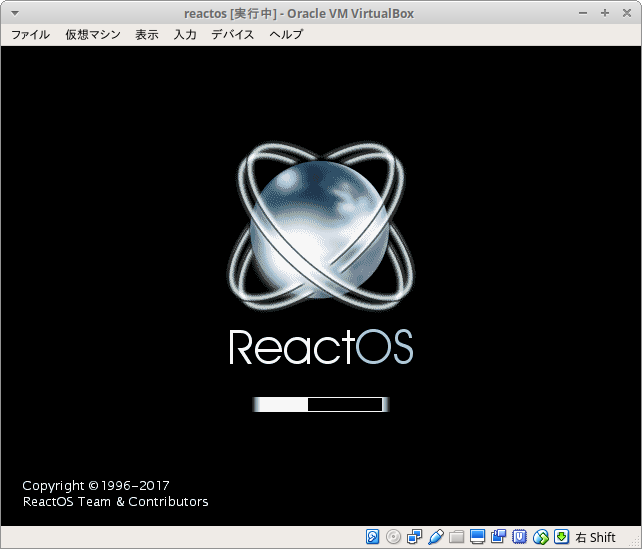The width and height of the screenshot is (642, 549).
Task: Click the USB devices icon
Action: coord(436,537)
